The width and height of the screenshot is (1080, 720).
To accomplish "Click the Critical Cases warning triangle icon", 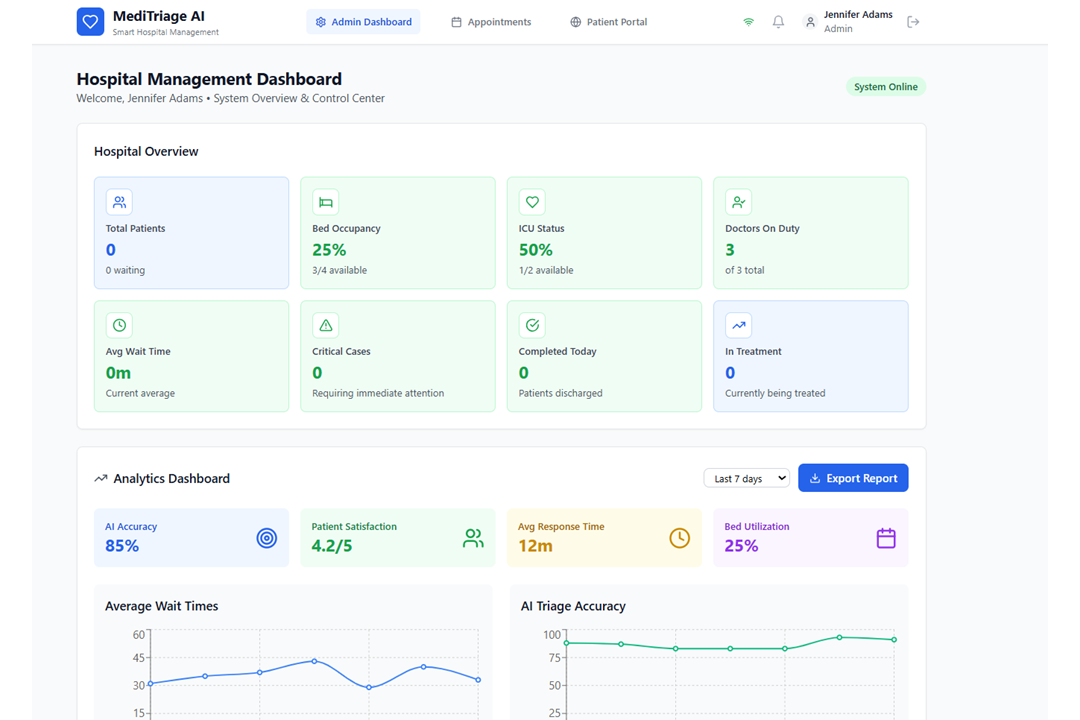I will (326, 325).
